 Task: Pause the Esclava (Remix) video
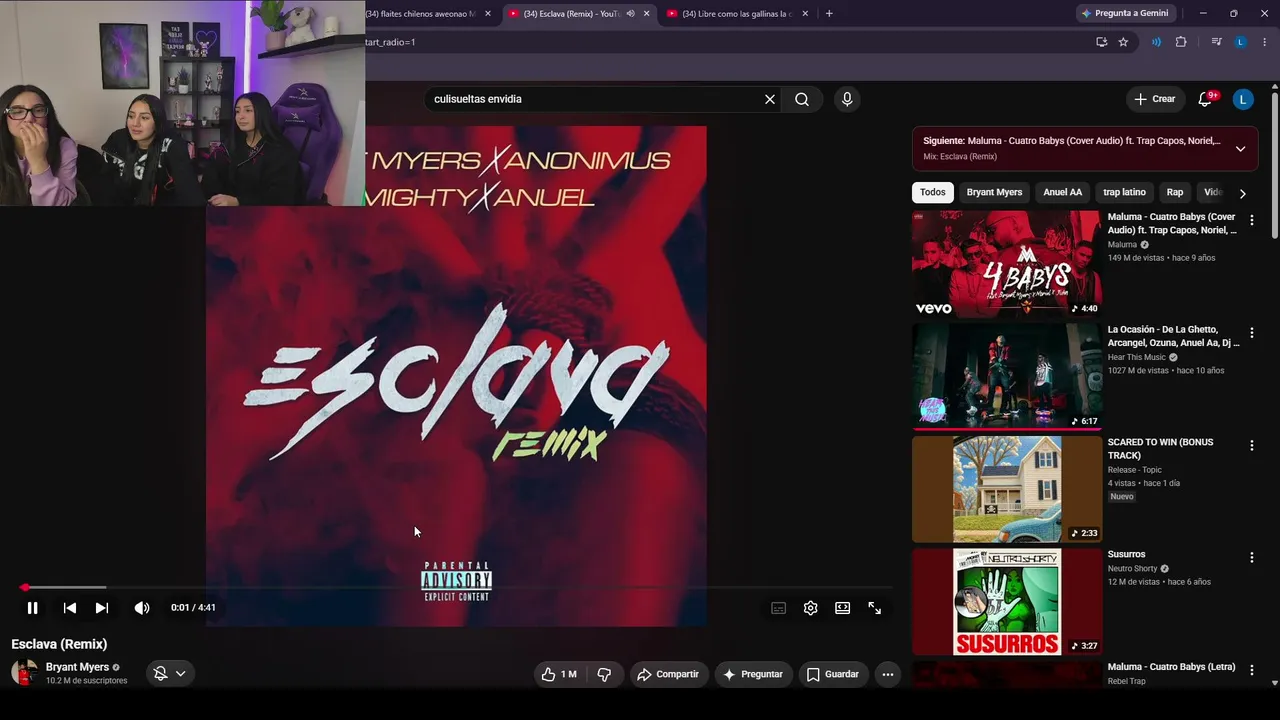[32, 608]
